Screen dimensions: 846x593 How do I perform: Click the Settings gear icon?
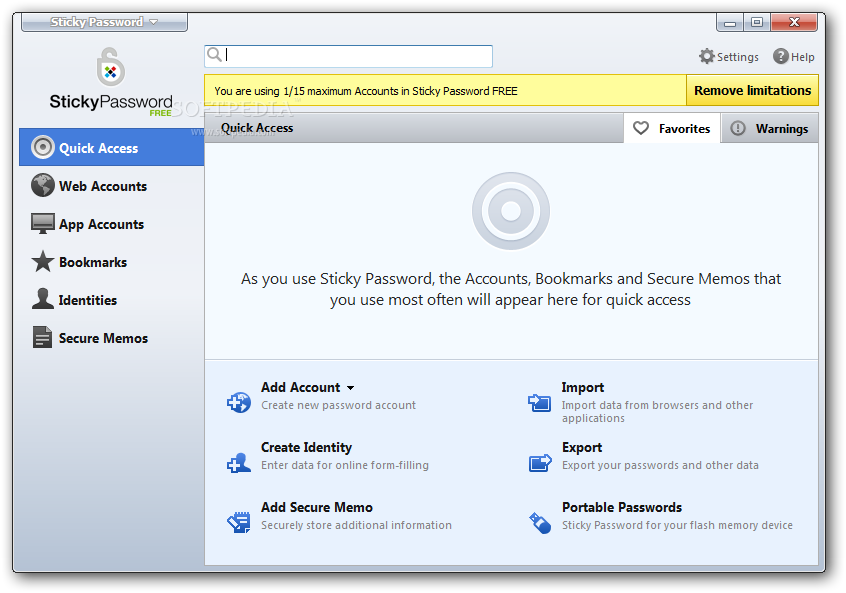click(707, 57)
